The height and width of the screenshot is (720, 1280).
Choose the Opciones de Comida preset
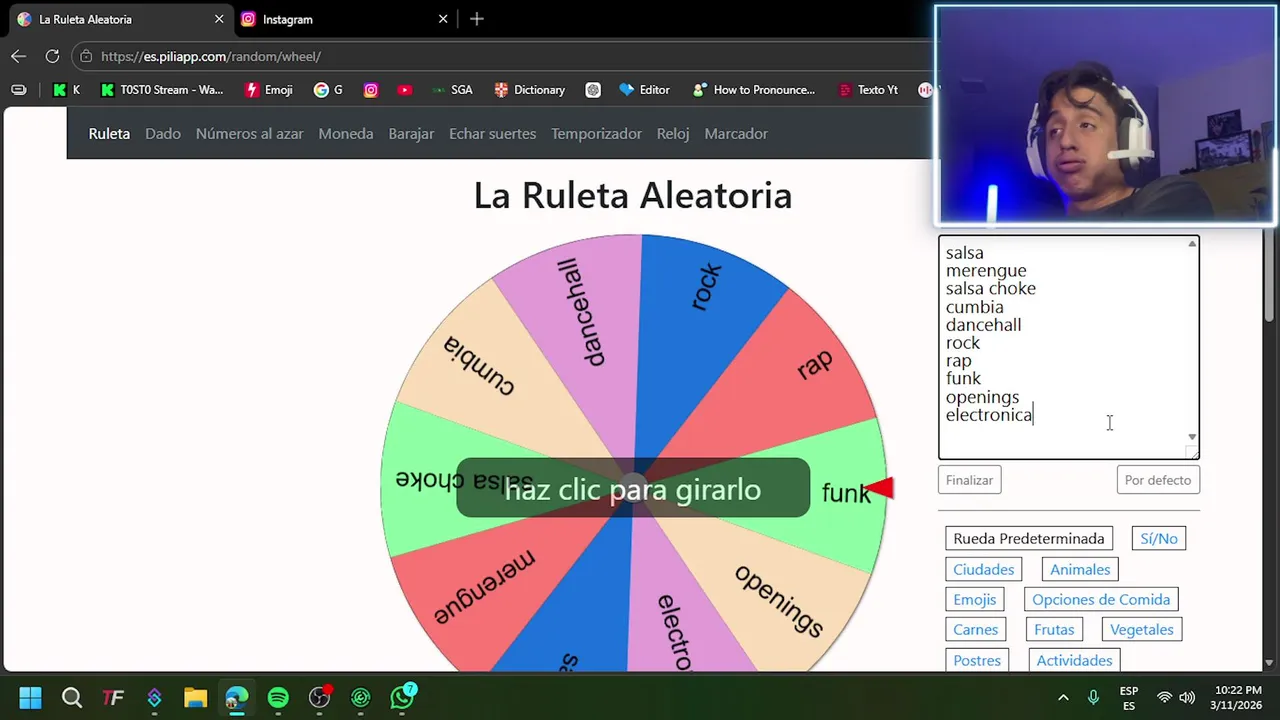1101,599
